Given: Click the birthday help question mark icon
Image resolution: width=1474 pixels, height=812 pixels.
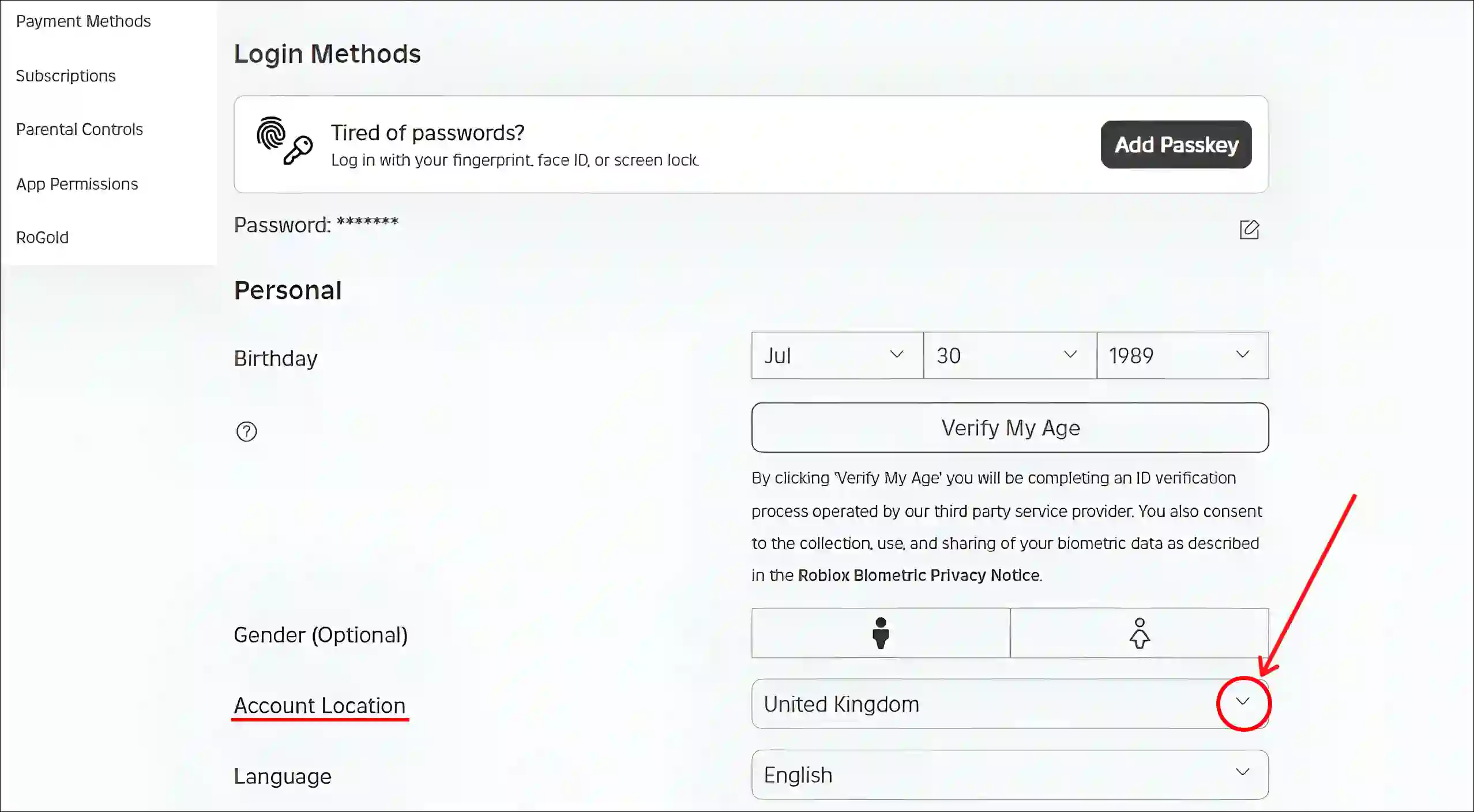Looking at the screenshot, I should (x=247, y=431).
